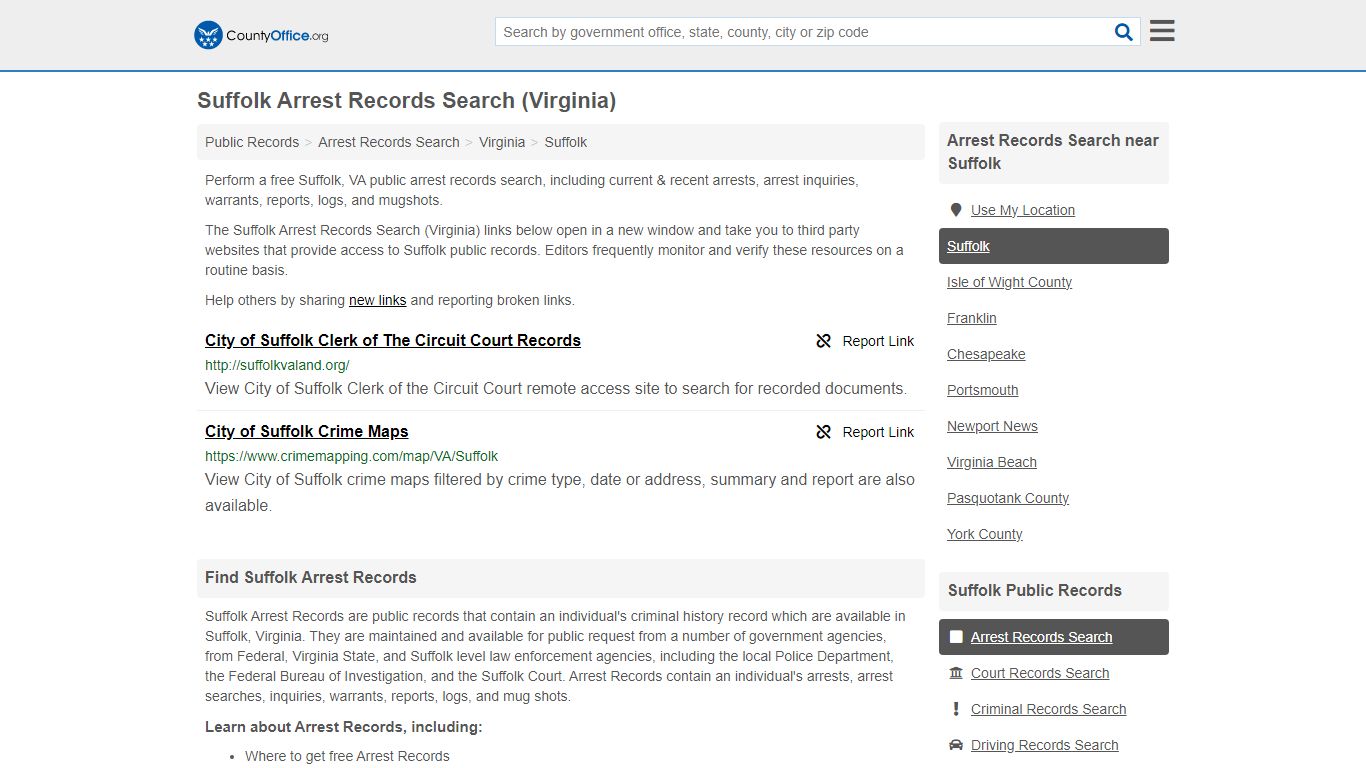Open Public Records breadcrumb
This screenshot has height=768, width=1366.
pos(252,142)
